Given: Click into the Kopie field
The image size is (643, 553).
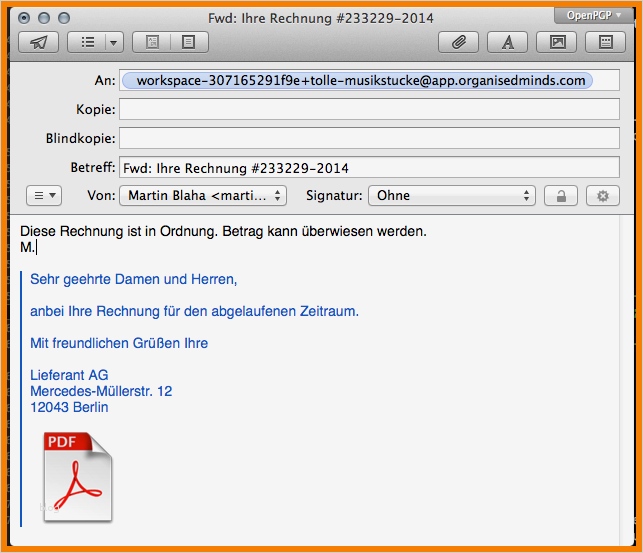Looking at the screenshot, I should pyautogui.click(x=369, y=109).
